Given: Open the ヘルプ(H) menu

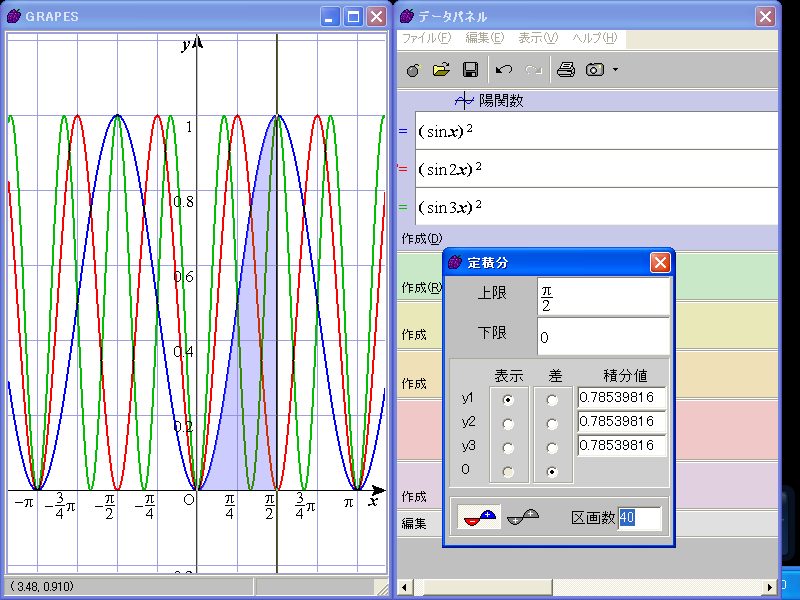Looking at the screenshot, I should pos(594,39).
